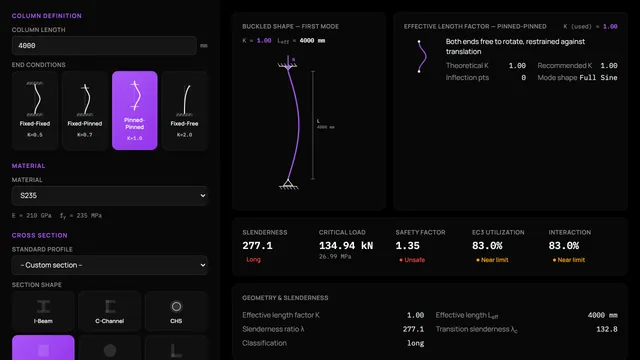This screenshot has width=640, height=360.
Task: Click the Mode shape Full Sine value
Action: pyautogui.click(x=598, y=78)
